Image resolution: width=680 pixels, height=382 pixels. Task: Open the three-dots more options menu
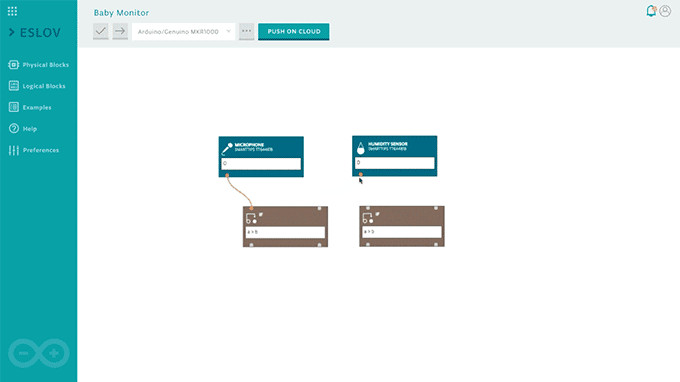coord(246,31)
